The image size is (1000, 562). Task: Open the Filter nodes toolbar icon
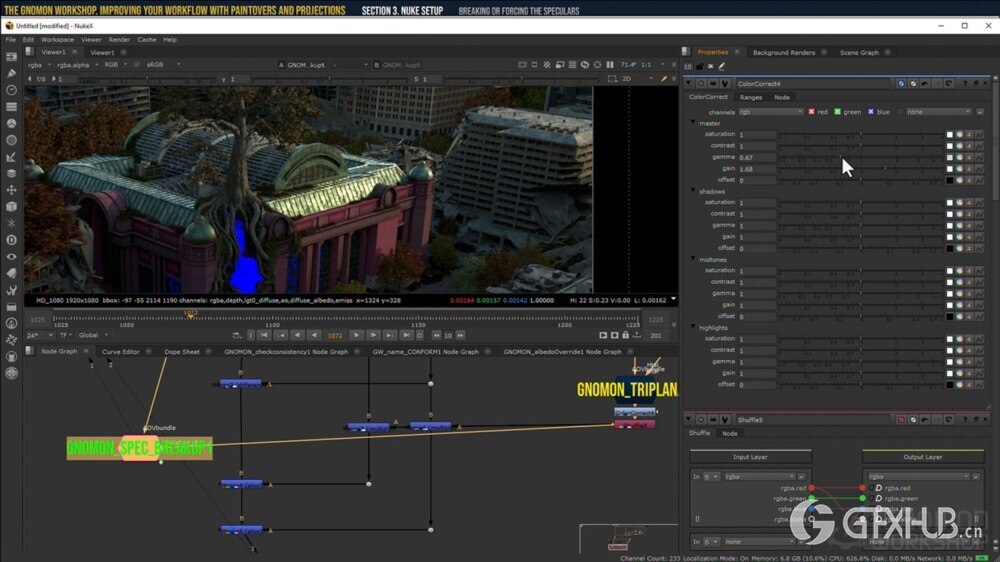coord(11,140)
